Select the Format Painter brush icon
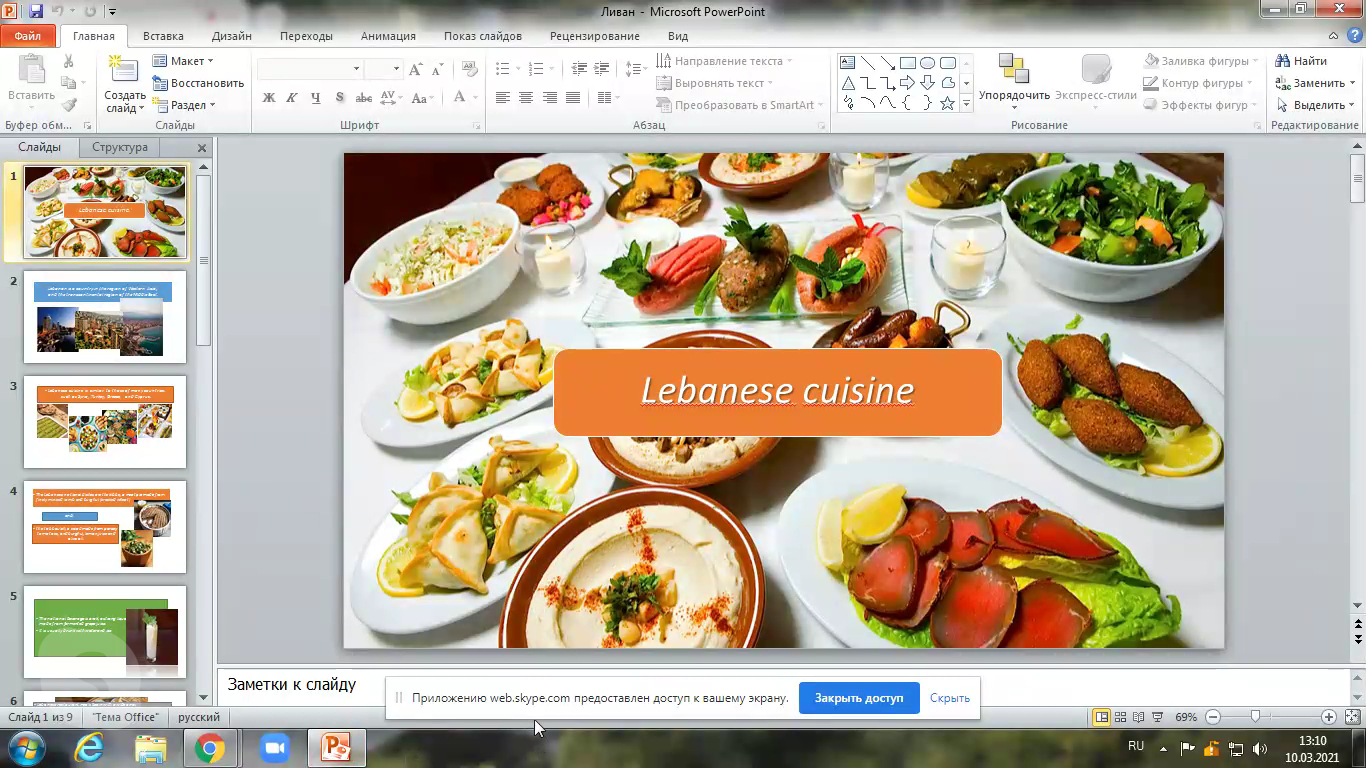This screenshot has height=768, width=1366. point(69,105)
